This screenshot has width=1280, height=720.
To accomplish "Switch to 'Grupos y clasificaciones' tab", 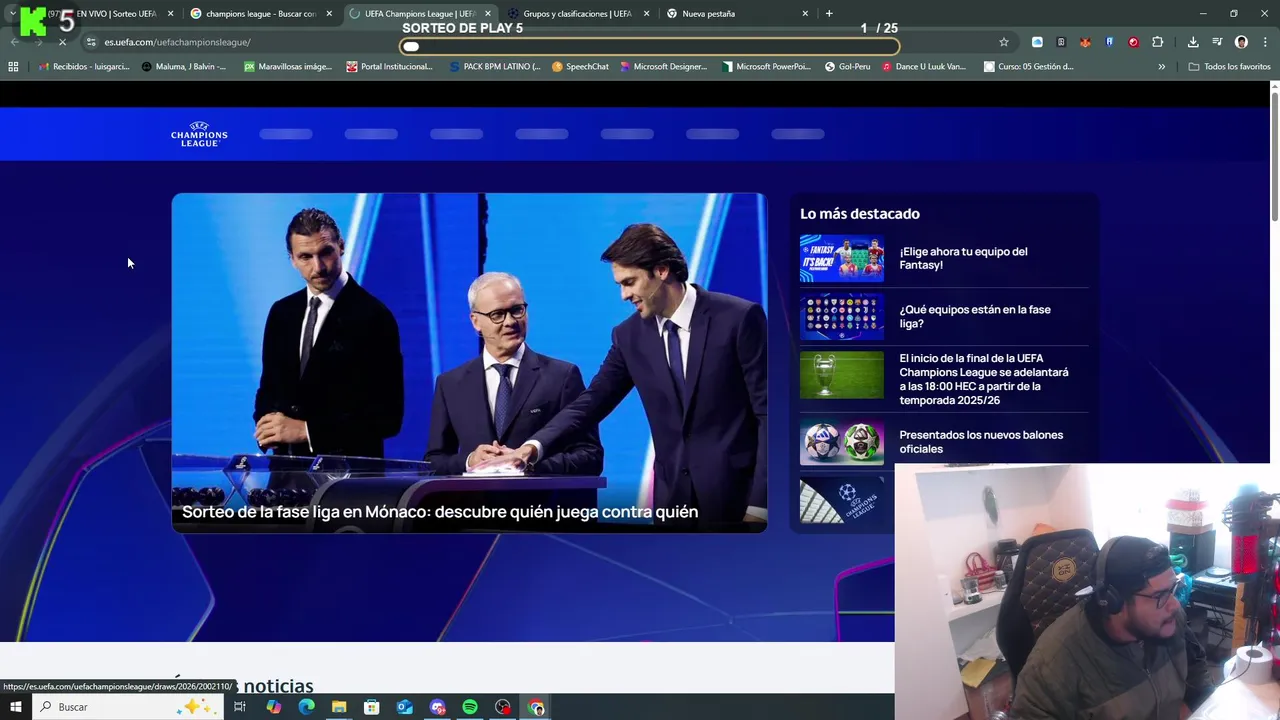I will pyautogui.click(x=577, y=14).
